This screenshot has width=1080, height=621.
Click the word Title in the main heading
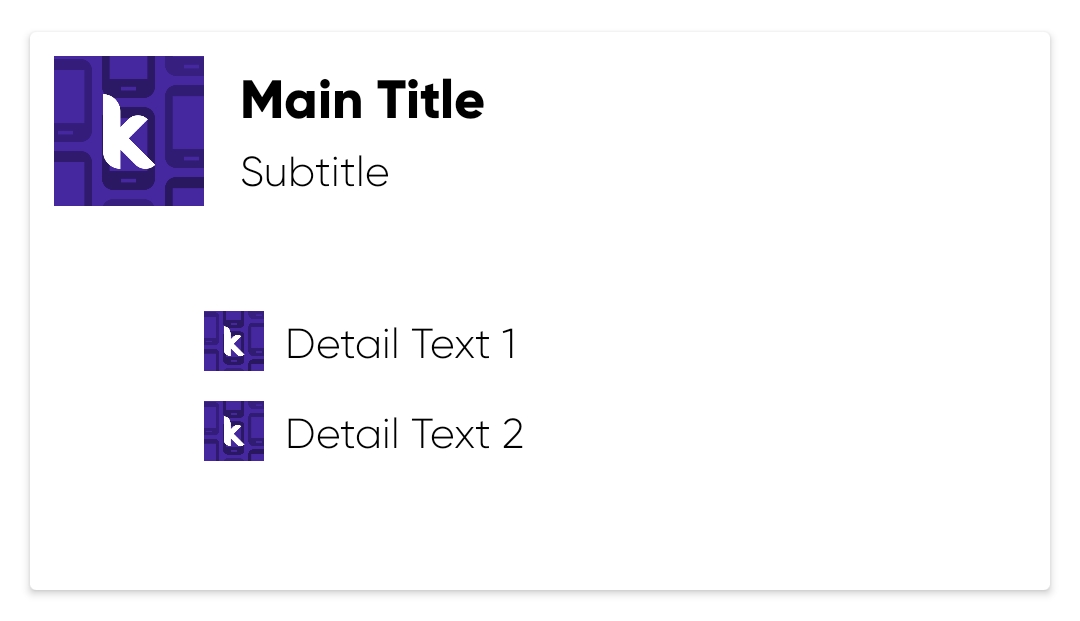pyautogui.click(x=431, y=100)
